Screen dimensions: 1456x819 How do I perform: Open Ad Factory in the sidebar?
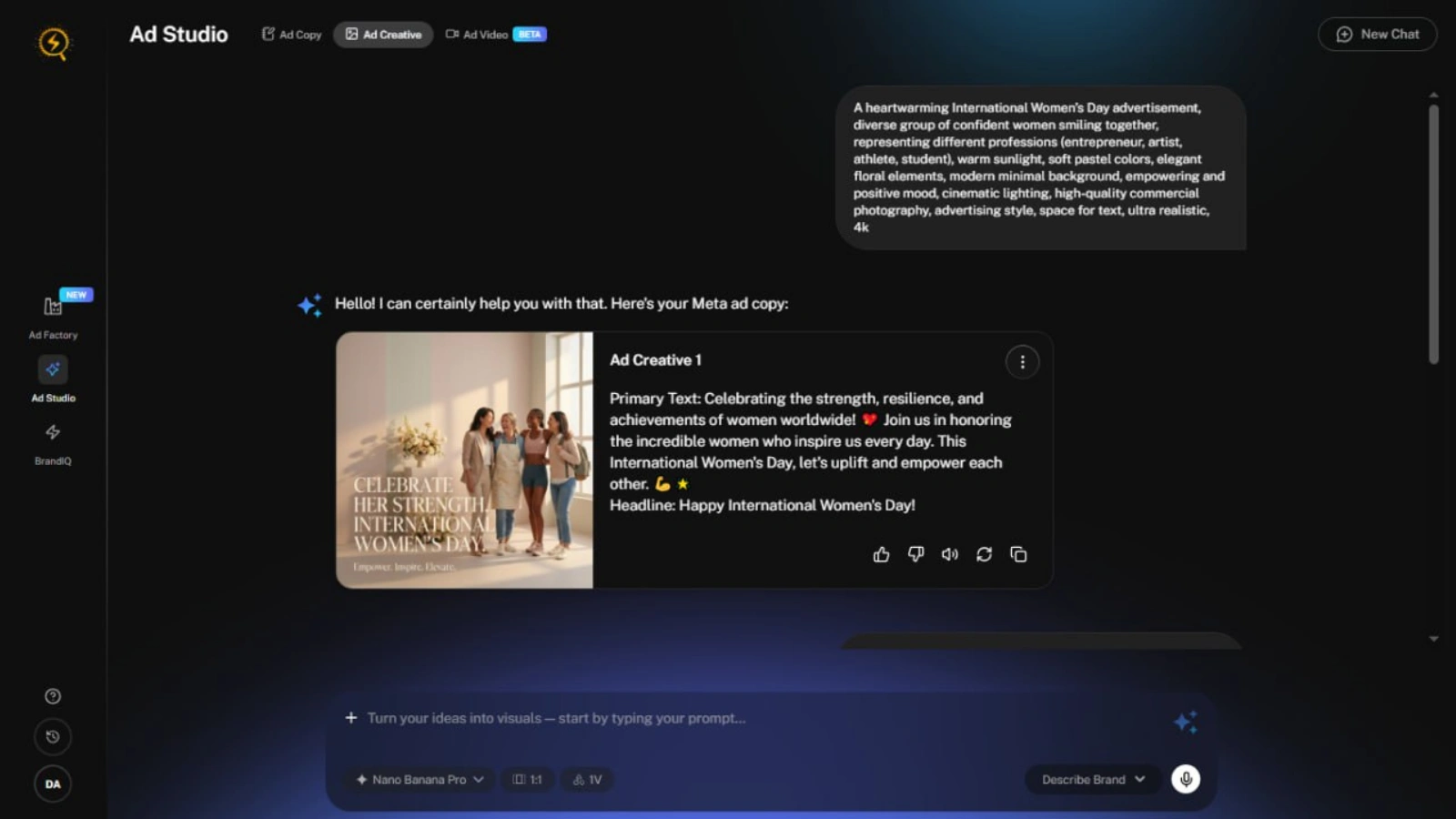[53, 316]
